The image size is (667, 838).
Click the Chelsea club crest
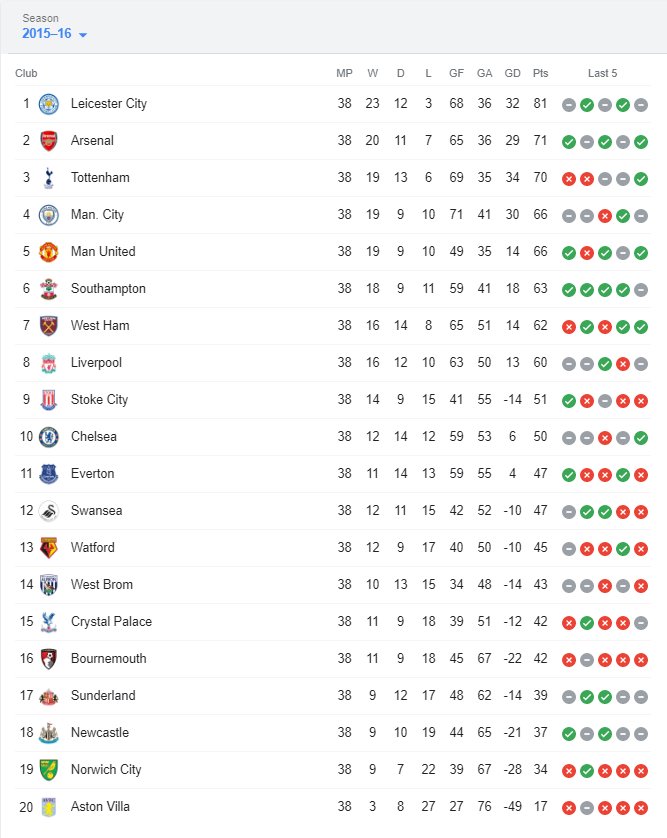(x=48, y=437)
